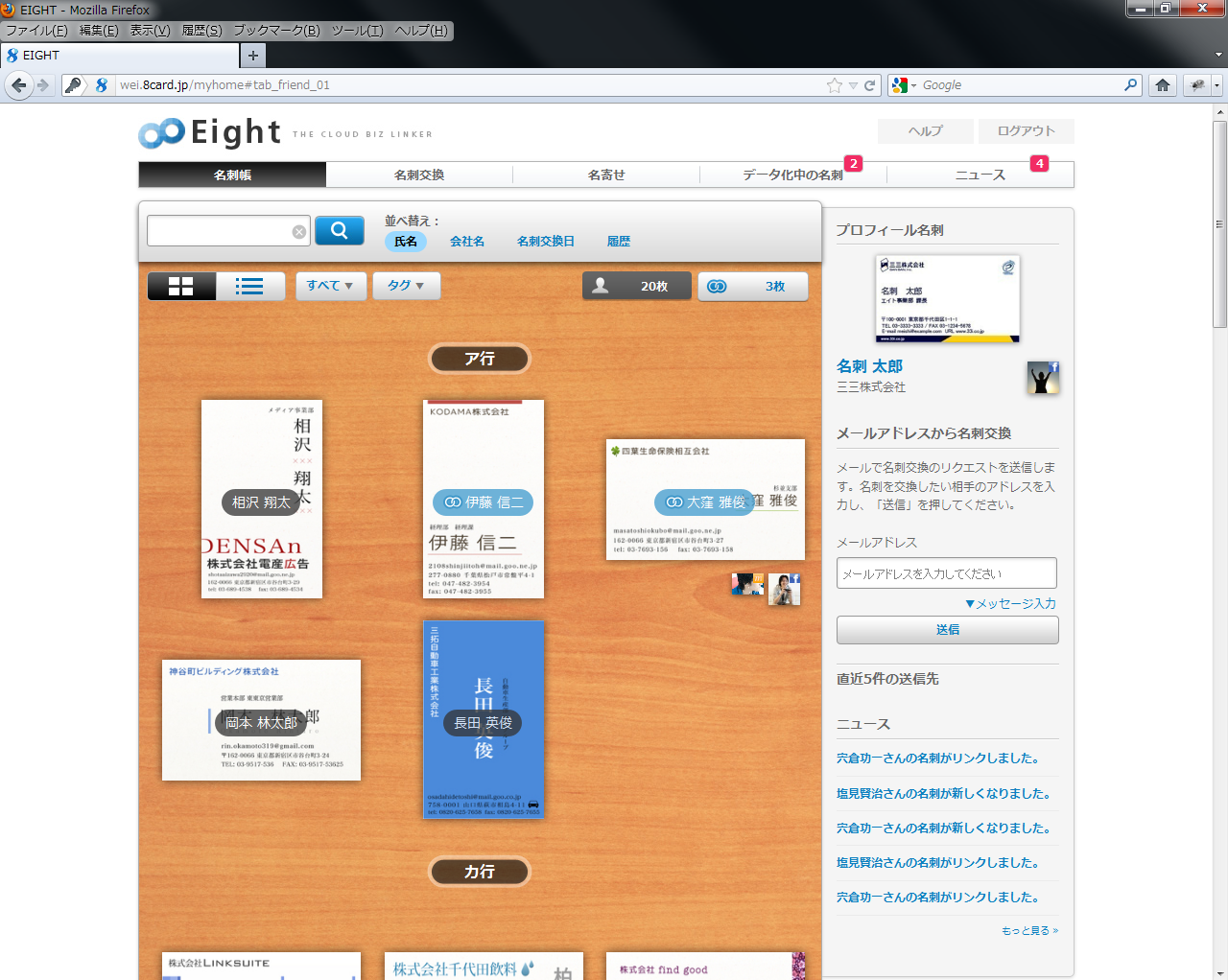1228x980 pixels.
Task: Expand the メッセージ入力 section
Action: (1010, 603)
